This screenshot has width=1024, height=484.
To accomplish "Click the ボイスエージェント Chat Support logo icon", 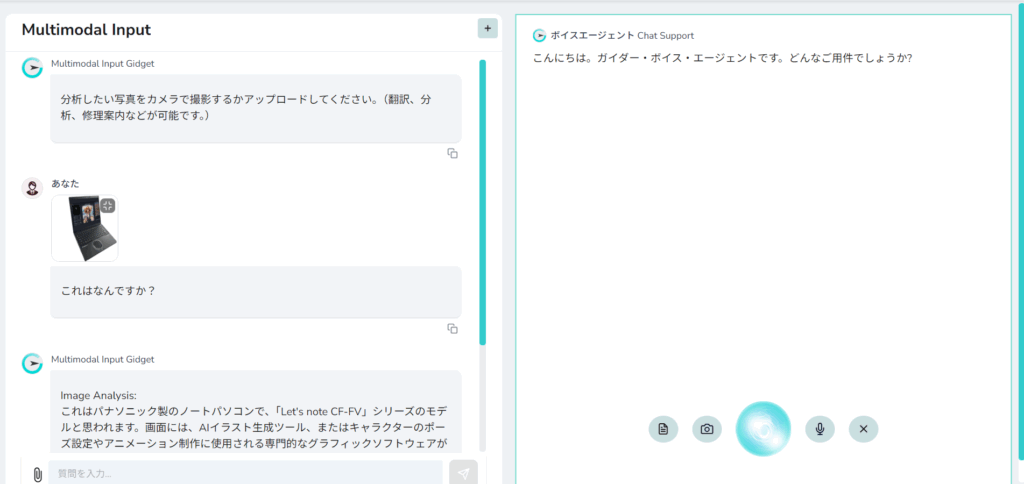I will [x=539, y=36].
